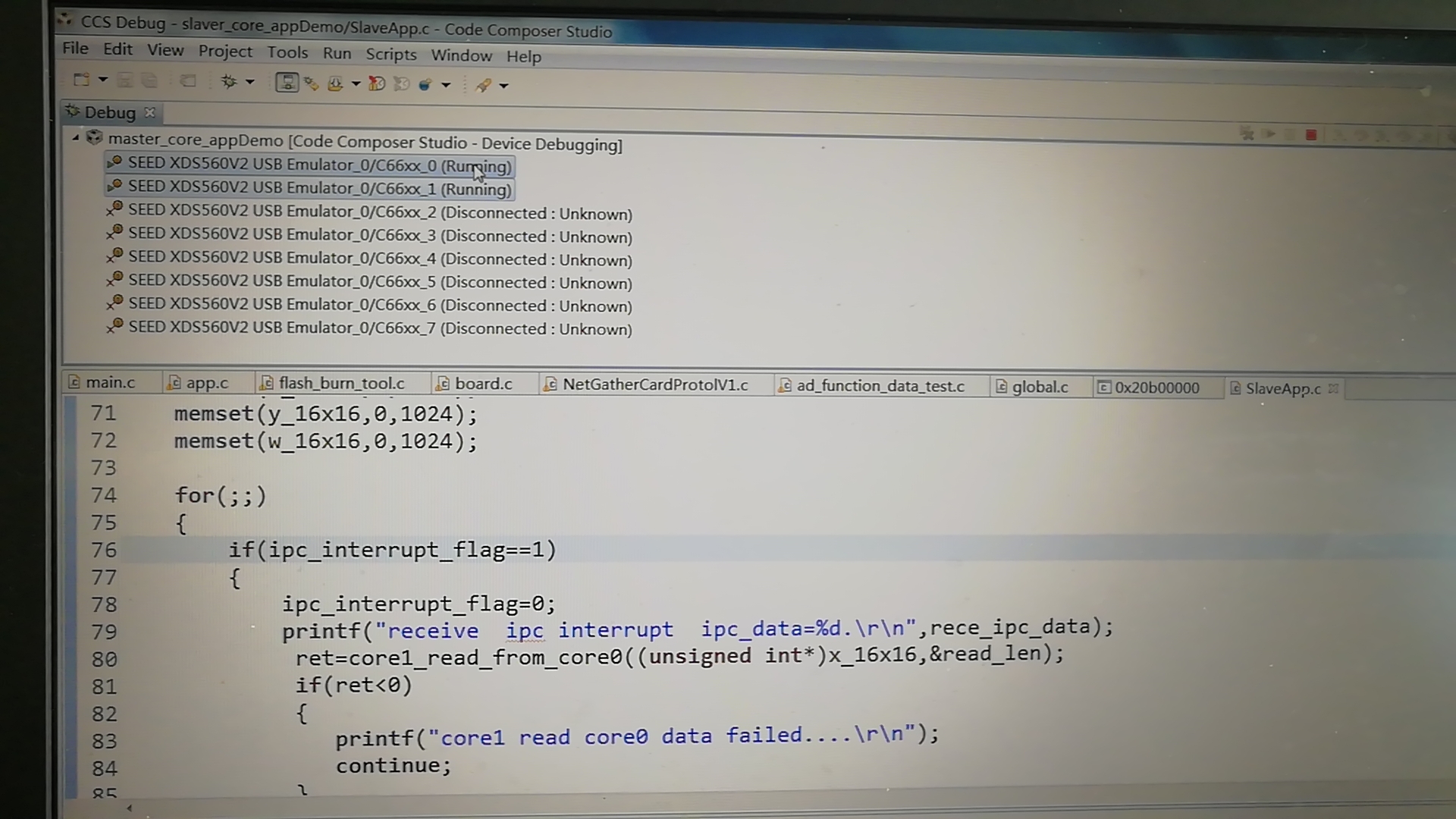Click the rocket launch toolbar icon

pyautogui.click(x=483, y=85)
